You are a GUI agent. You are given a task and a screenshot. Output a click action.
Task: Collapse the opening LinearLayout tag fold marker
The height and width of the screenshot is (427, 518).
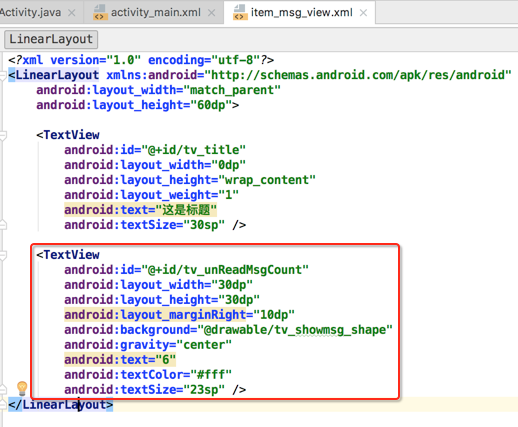tap(3, 75)
